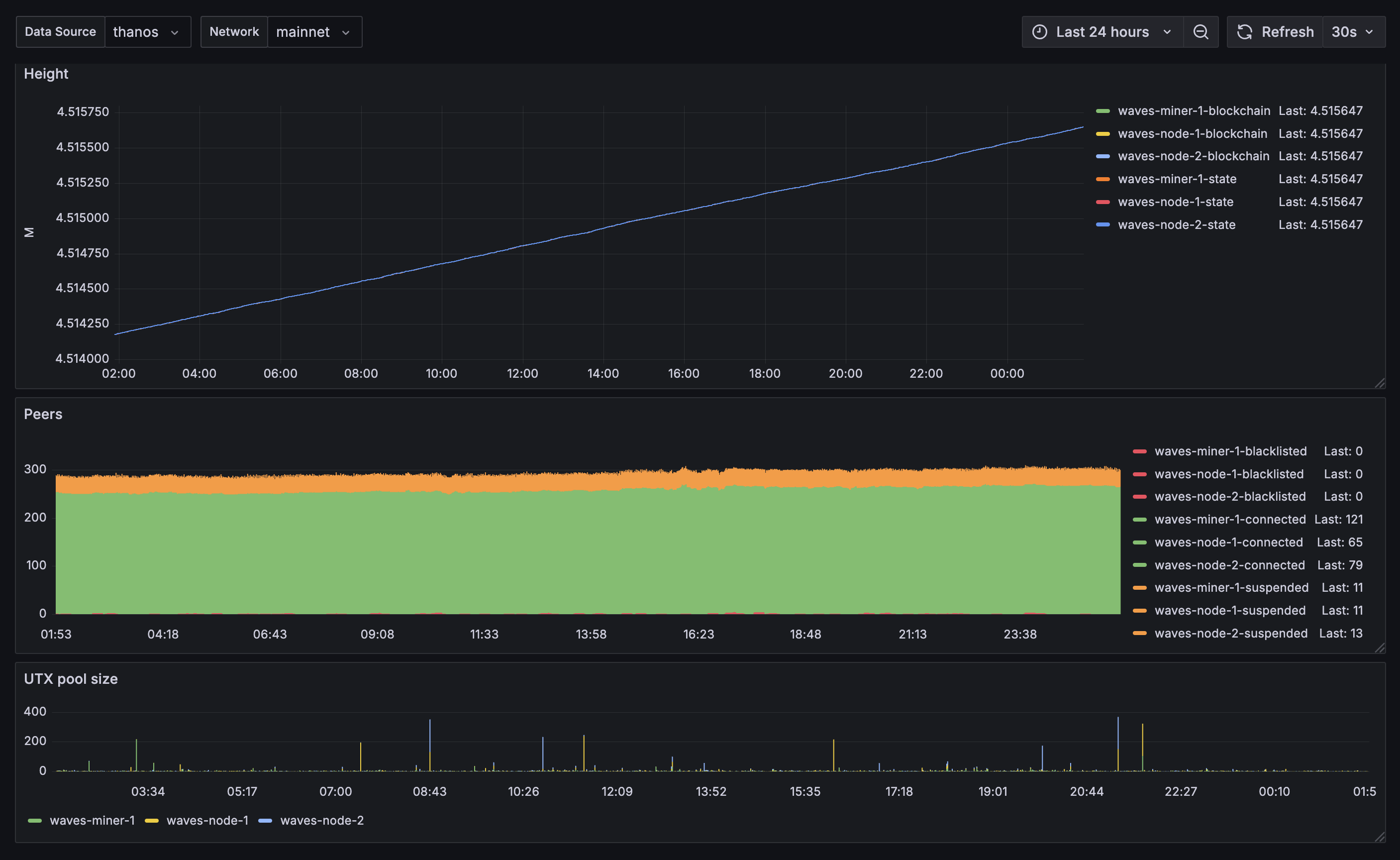
Task: Click waves-node-2 legend label in UTX panel
Action: point(322,820)
